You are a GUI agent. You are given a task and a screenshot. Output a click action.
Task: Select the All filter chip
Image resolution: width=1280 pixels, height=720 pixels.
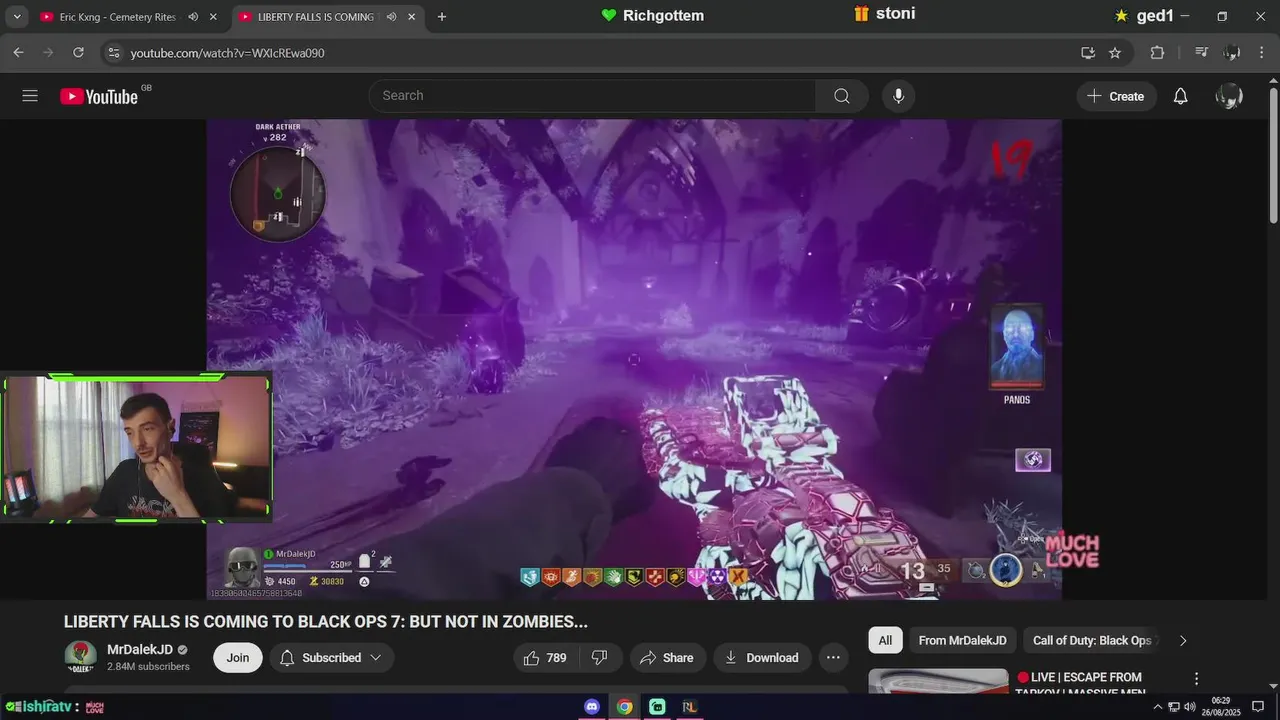tap(885, 641)
